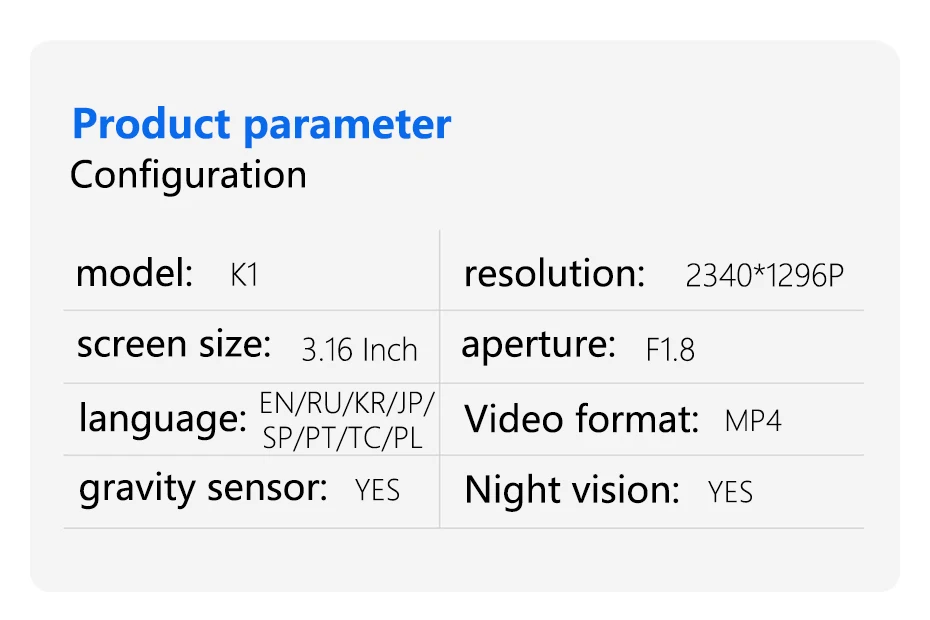
Task: Click the gravity sensor label
Action: (x=203, y=489)
